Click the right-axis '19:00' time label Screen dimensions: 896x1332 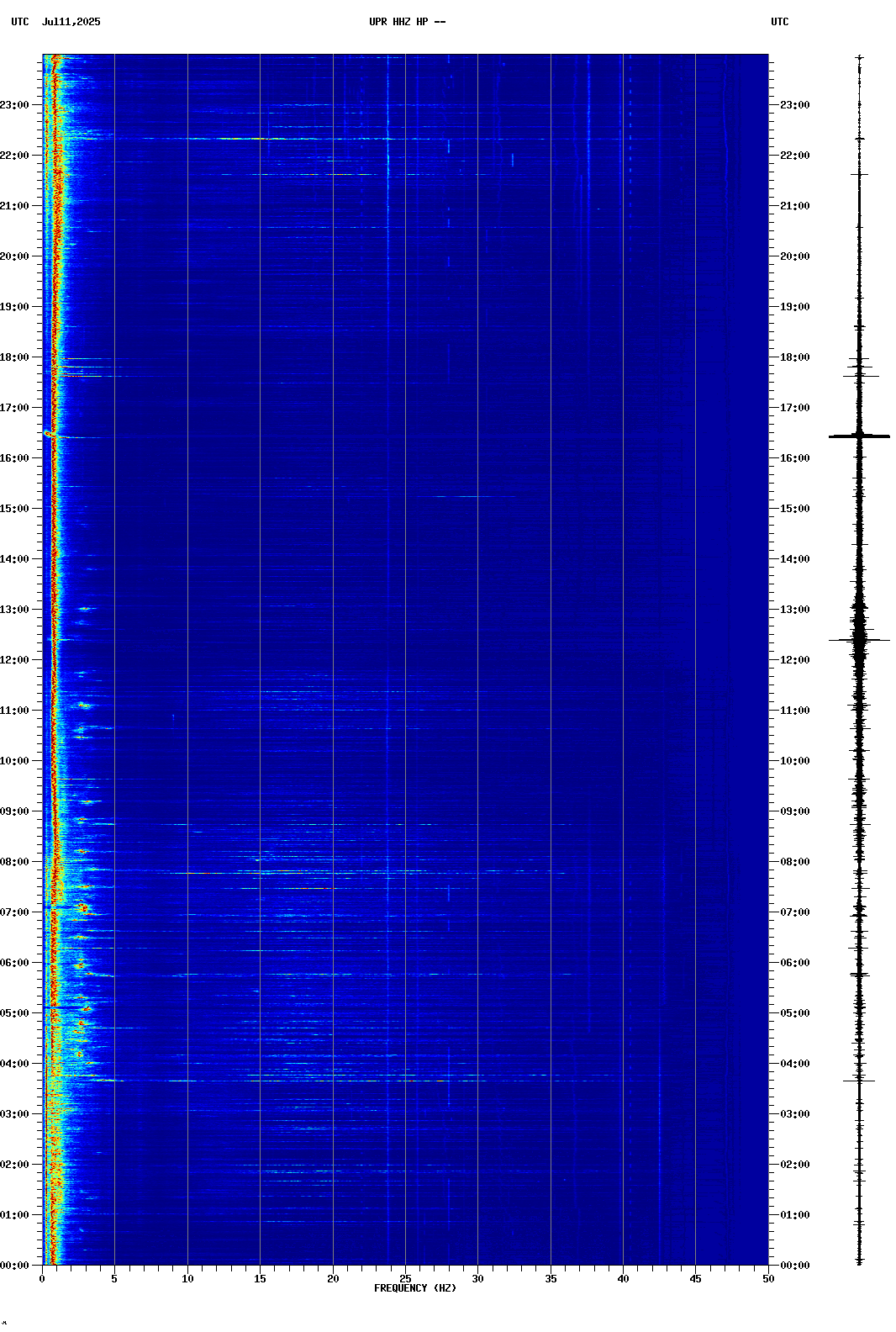795,307
